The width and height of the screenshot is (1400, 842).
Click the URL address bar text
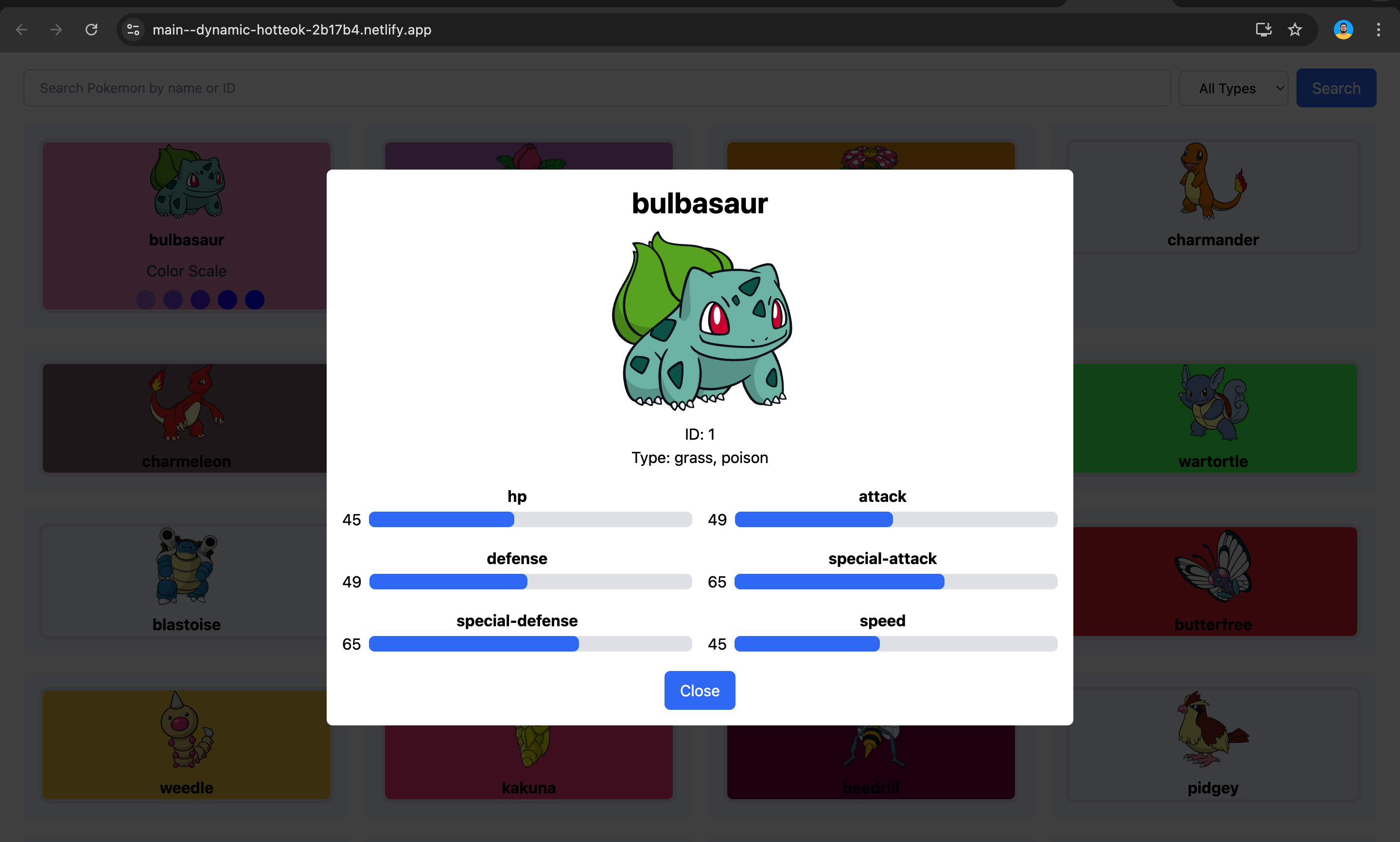pos(292,30)
